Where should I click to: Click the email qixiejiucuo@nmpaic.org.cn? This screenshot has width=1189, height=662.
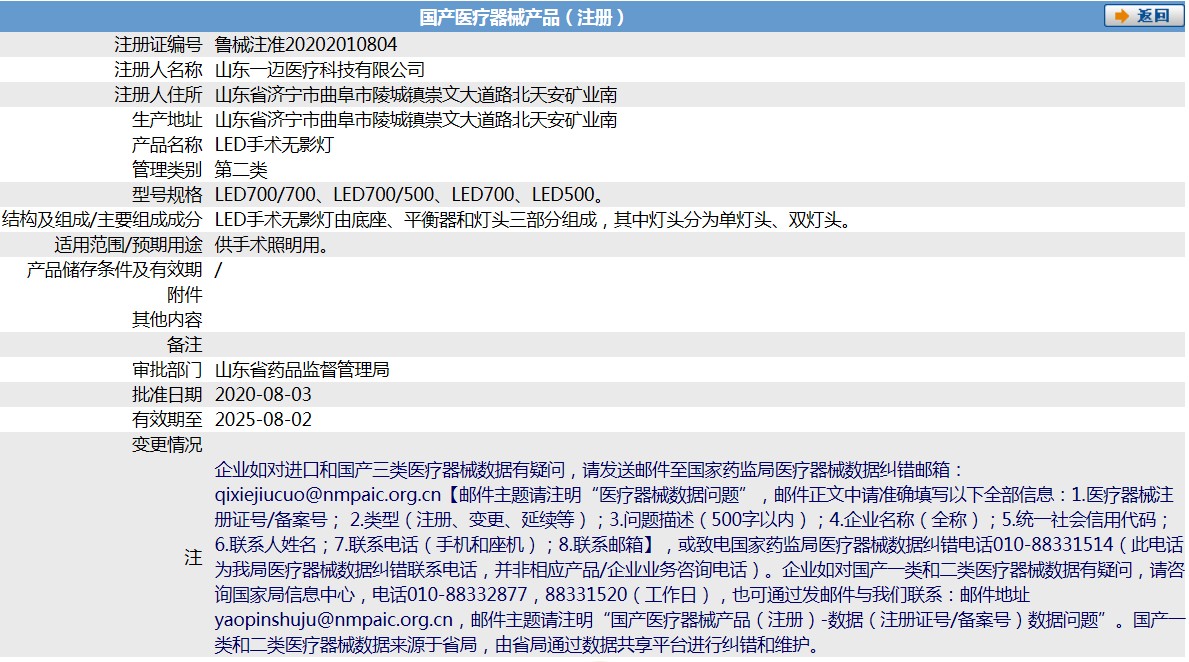pyautogui.click(x=328, y=495)
